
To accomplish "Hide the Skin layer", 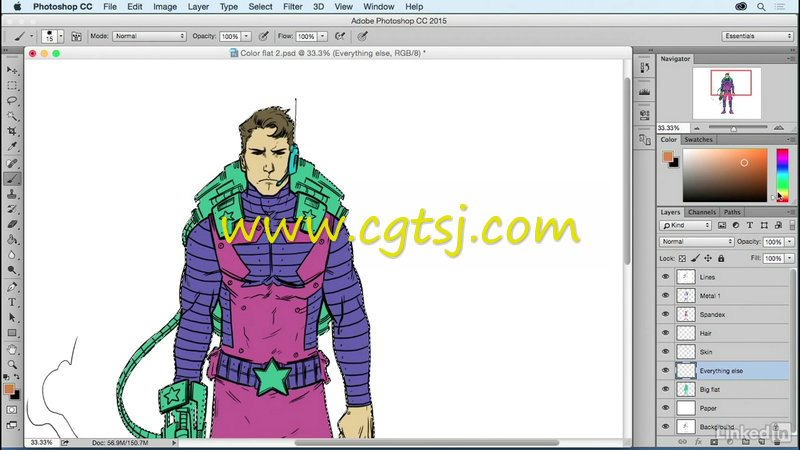I will 665,352.
